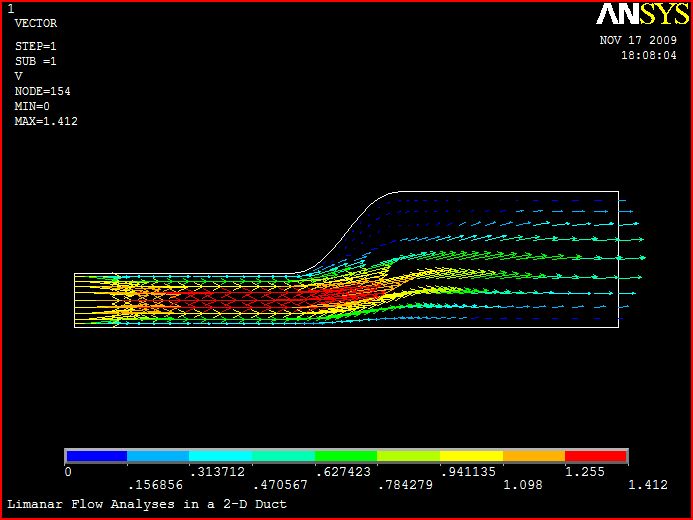This screenshot has height=520, width=693.
Task: Click the NODE=154 label
Action: [42, 91]
